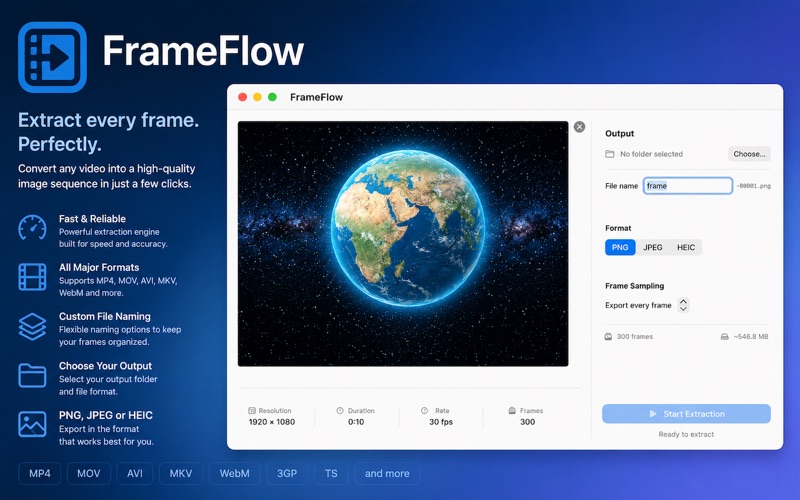Click the FrameFlow app logo icon
This screenshot has height=500, width=800.
point(52,57)
